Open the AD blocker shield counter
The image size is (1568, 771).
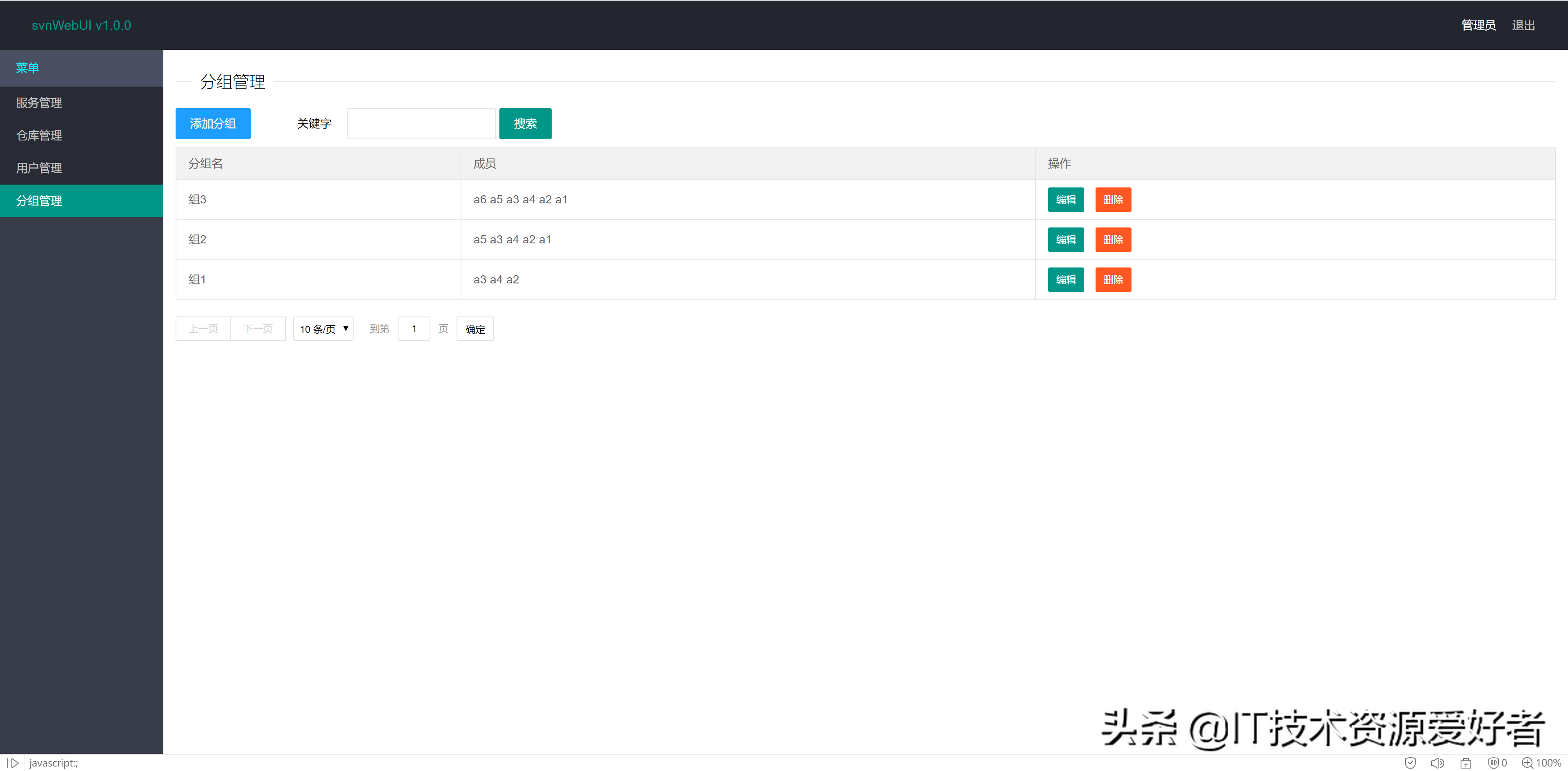click(1496, 762)
